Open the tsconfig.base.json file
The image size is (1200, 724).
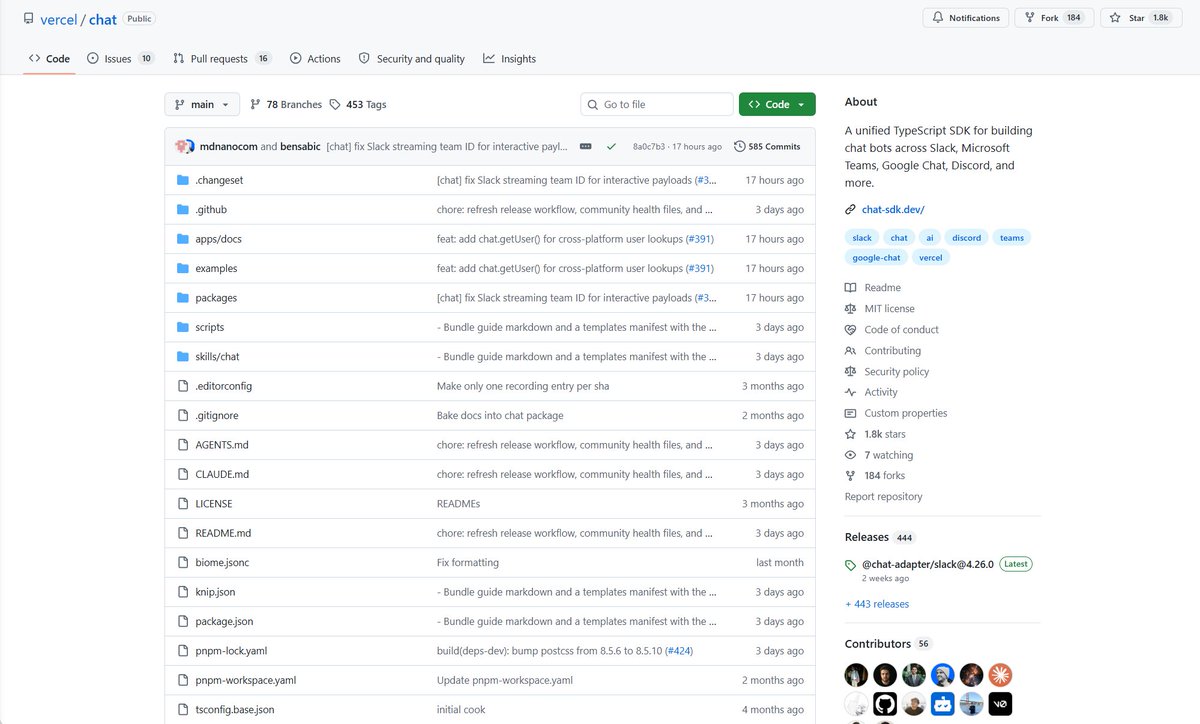tap(235, 710)
